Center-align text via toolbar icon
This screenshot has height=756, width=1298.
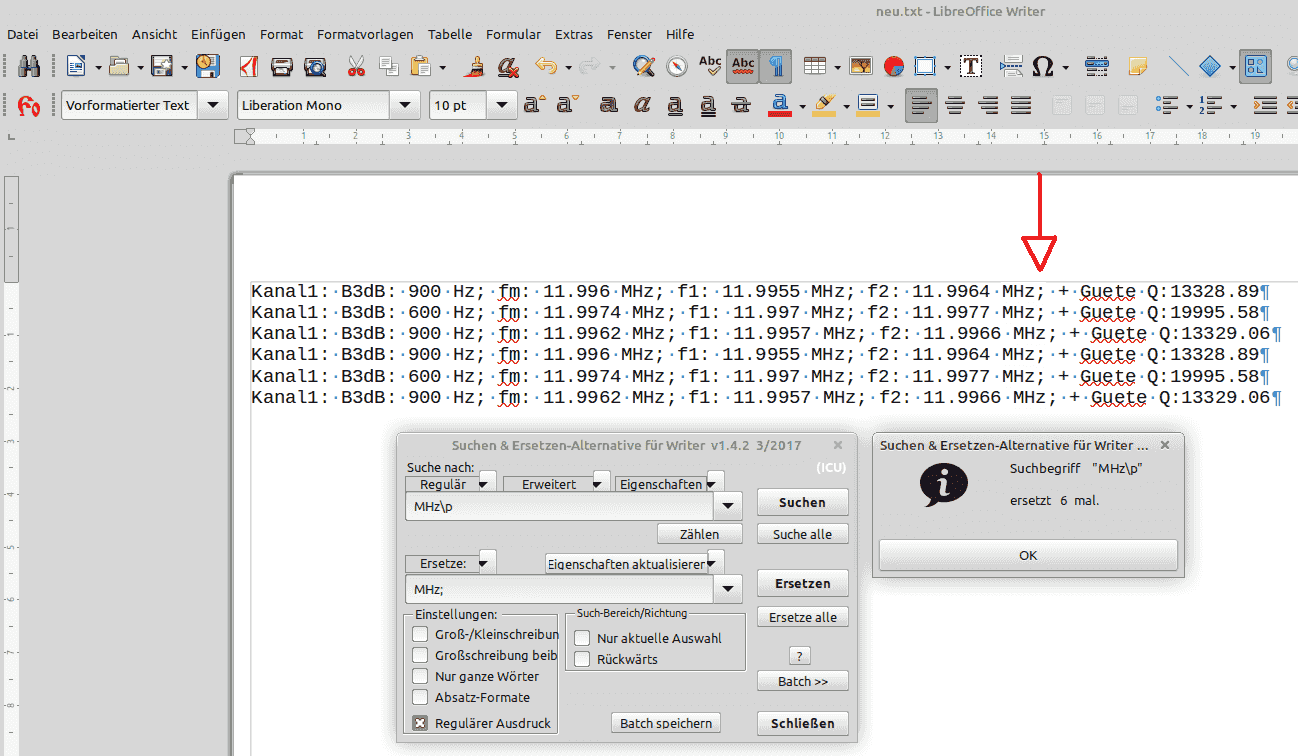(x=955, y=105)
